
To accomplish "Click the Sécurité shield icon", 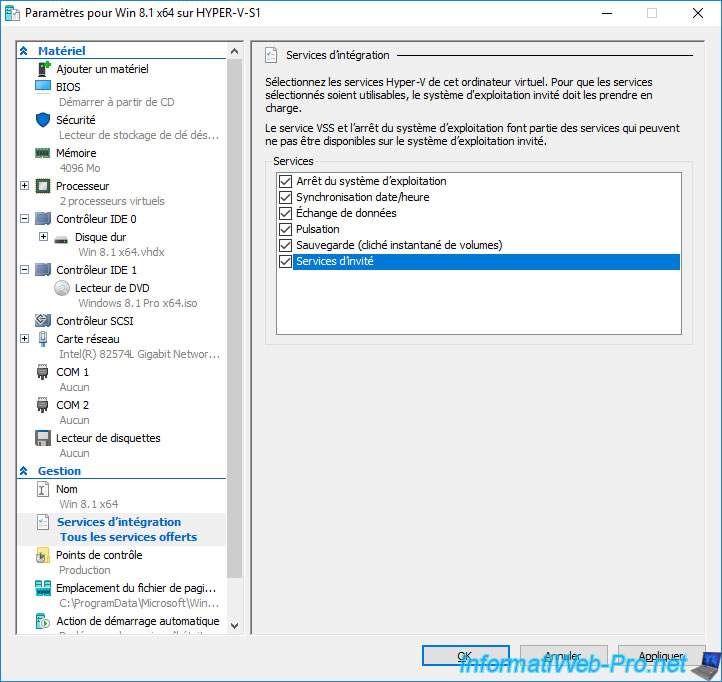I will point(43,120).
